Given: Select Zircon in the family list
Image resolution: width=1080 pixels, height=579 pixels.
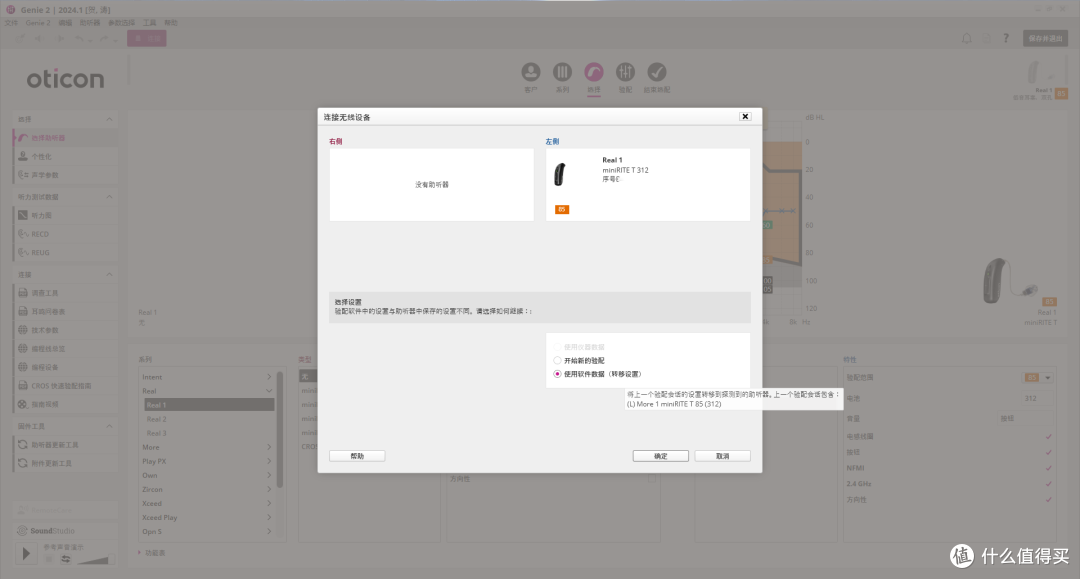Looking at the screenshot, I should (x=207, y=489).
